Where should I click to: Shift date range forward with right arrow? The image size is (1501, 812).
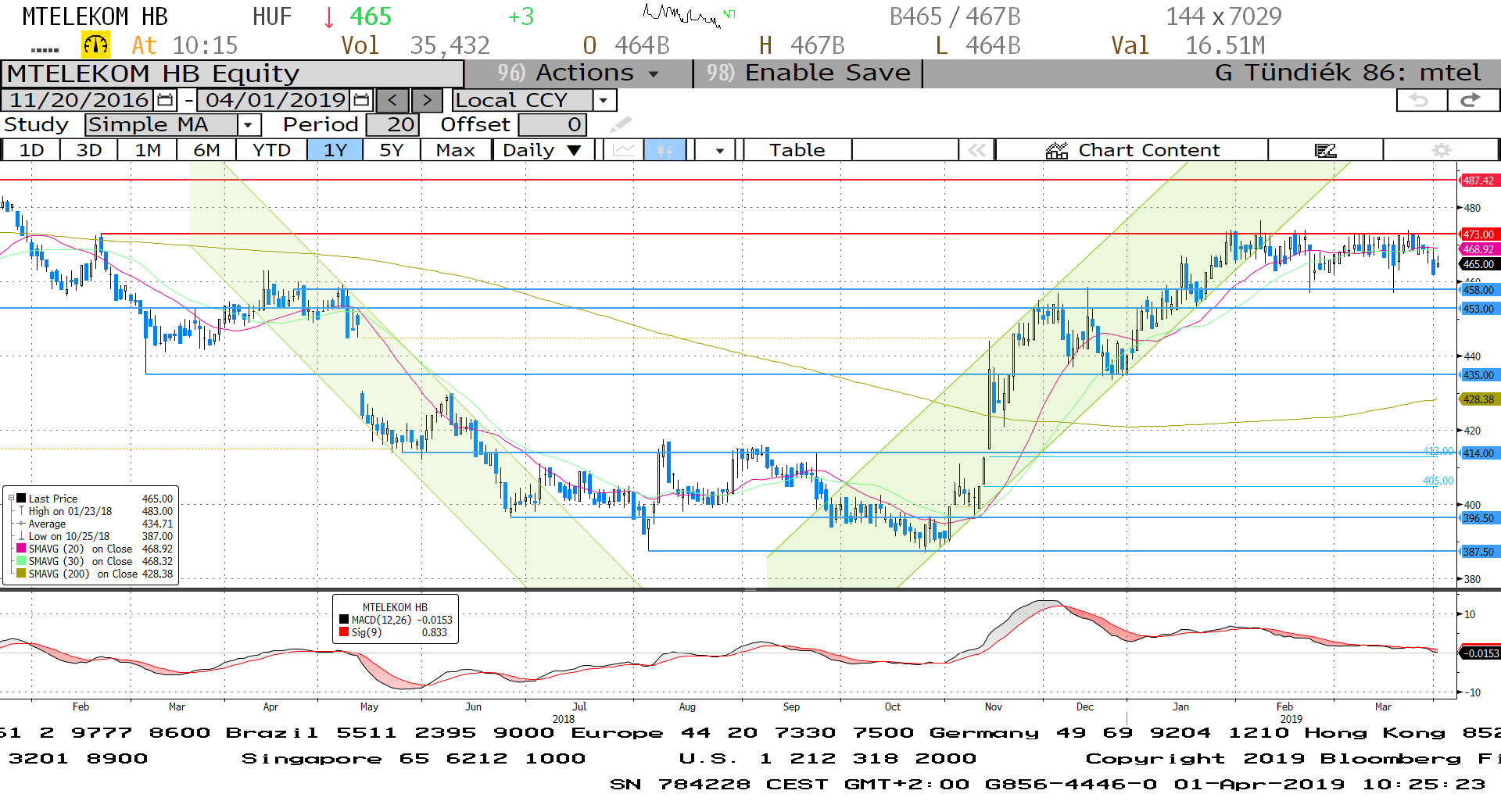427,100
